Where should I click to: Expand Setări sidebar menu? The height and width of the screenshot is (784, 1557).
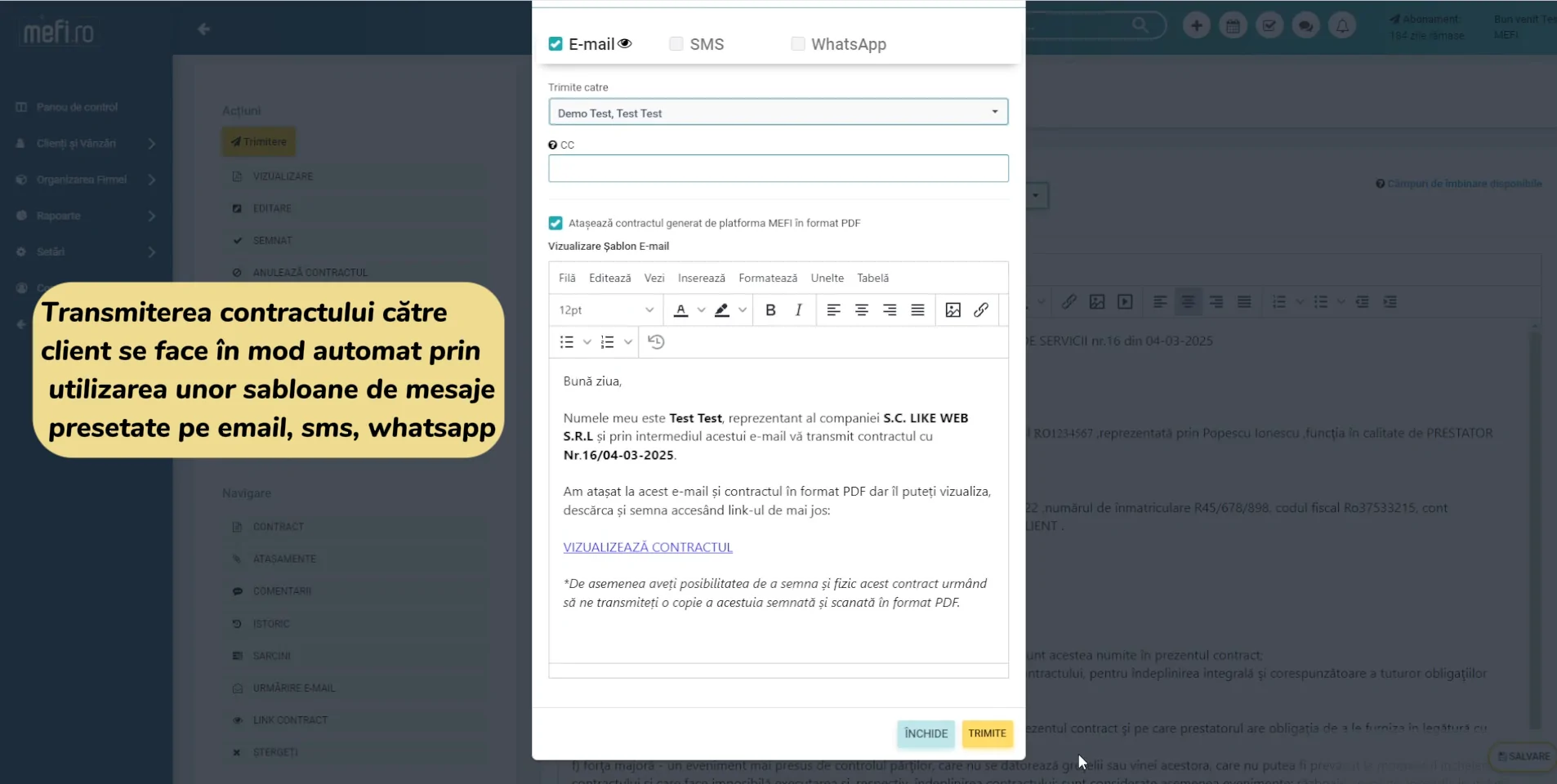coord(86,252)
